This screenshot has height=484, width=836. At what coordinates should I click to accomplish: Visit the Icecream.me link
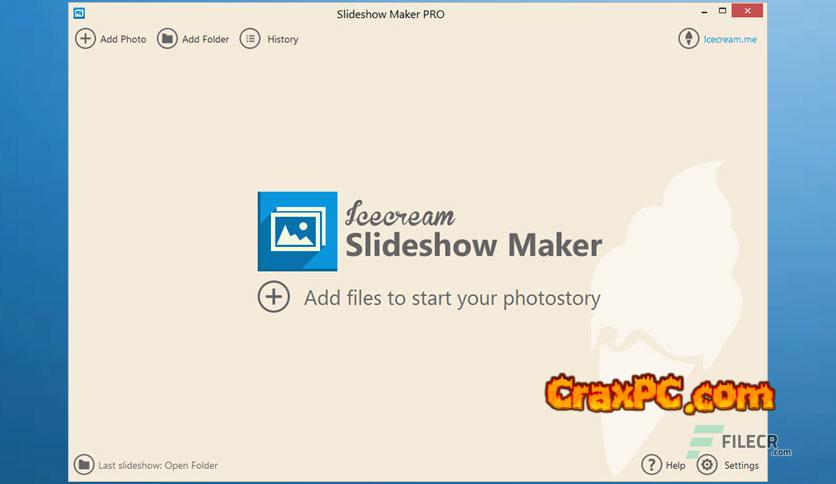coord(730,39)
